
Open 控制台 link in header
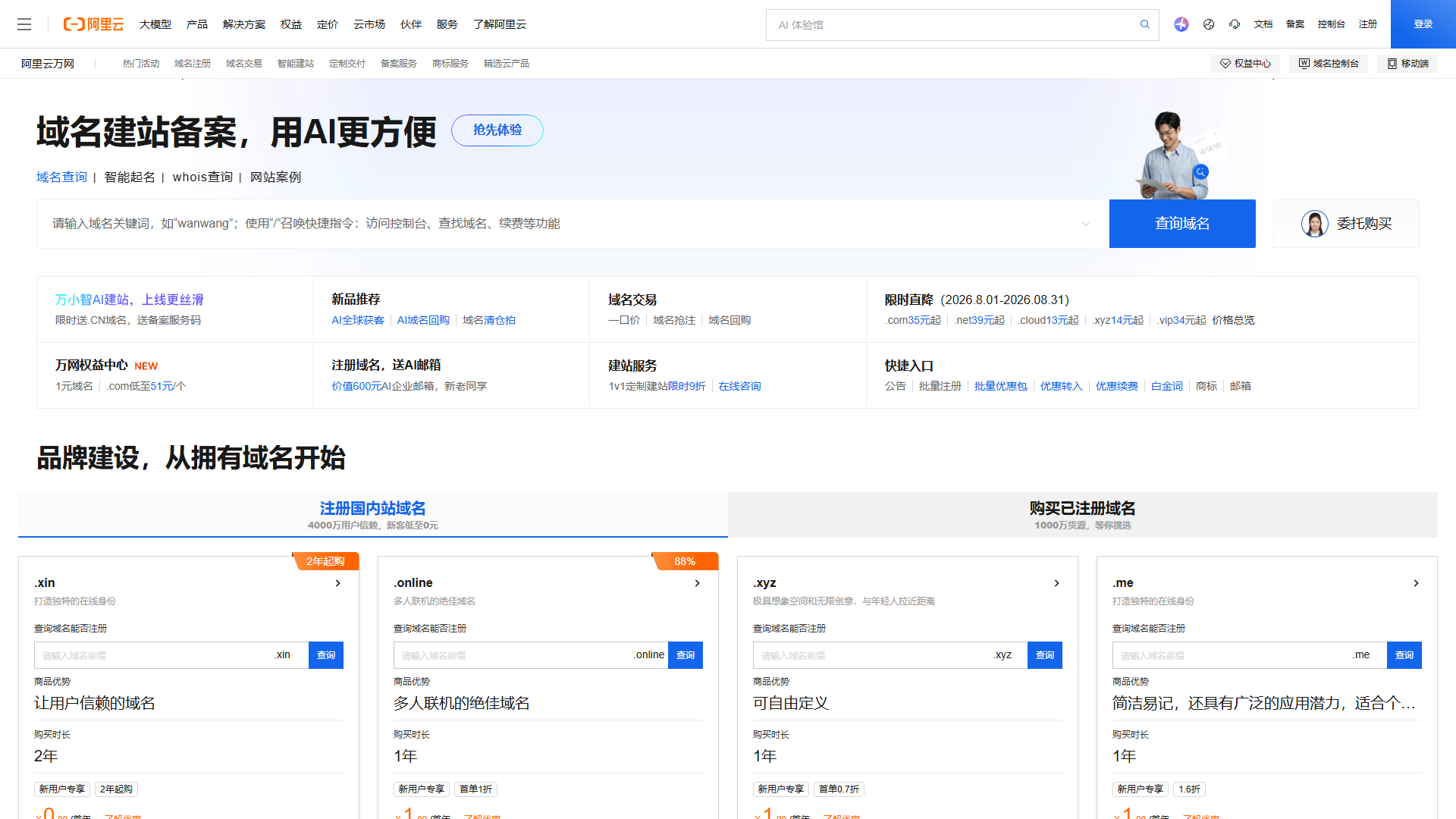point(1332,24)
